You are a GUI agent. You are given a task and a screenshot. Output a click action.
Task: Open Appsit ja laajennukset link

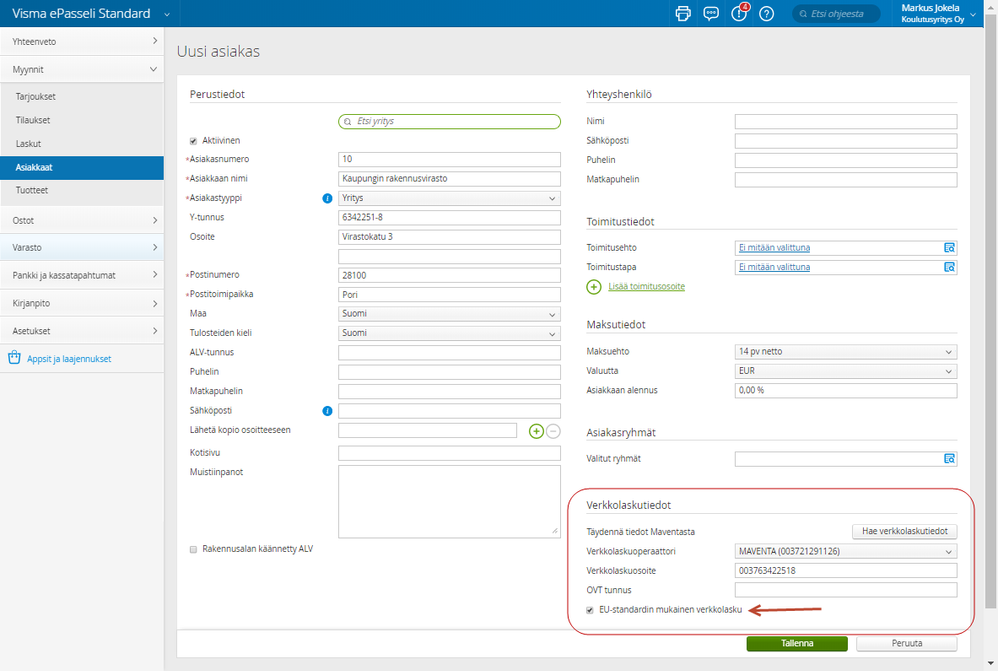(69, 359)
